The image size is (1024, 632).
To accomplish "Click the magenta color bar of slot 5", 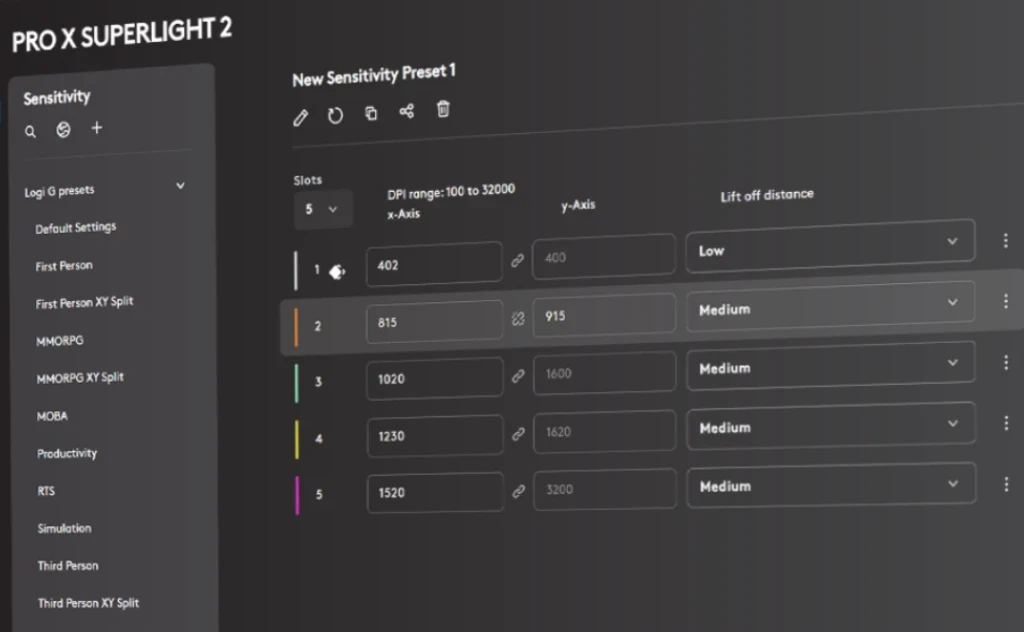I will [x=297, y=495].
